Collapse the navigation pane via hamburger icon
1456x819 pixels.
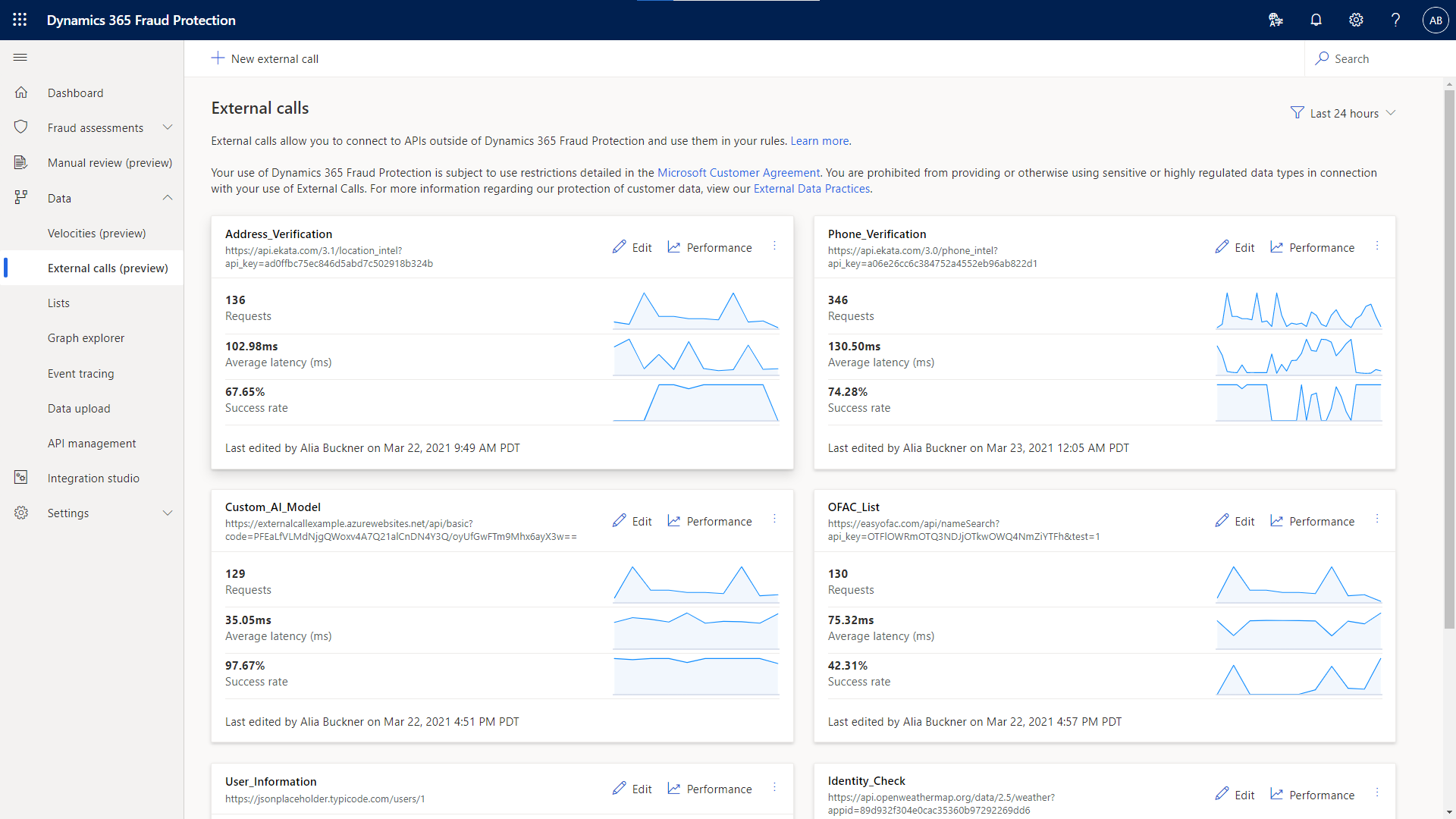(20, 57)
